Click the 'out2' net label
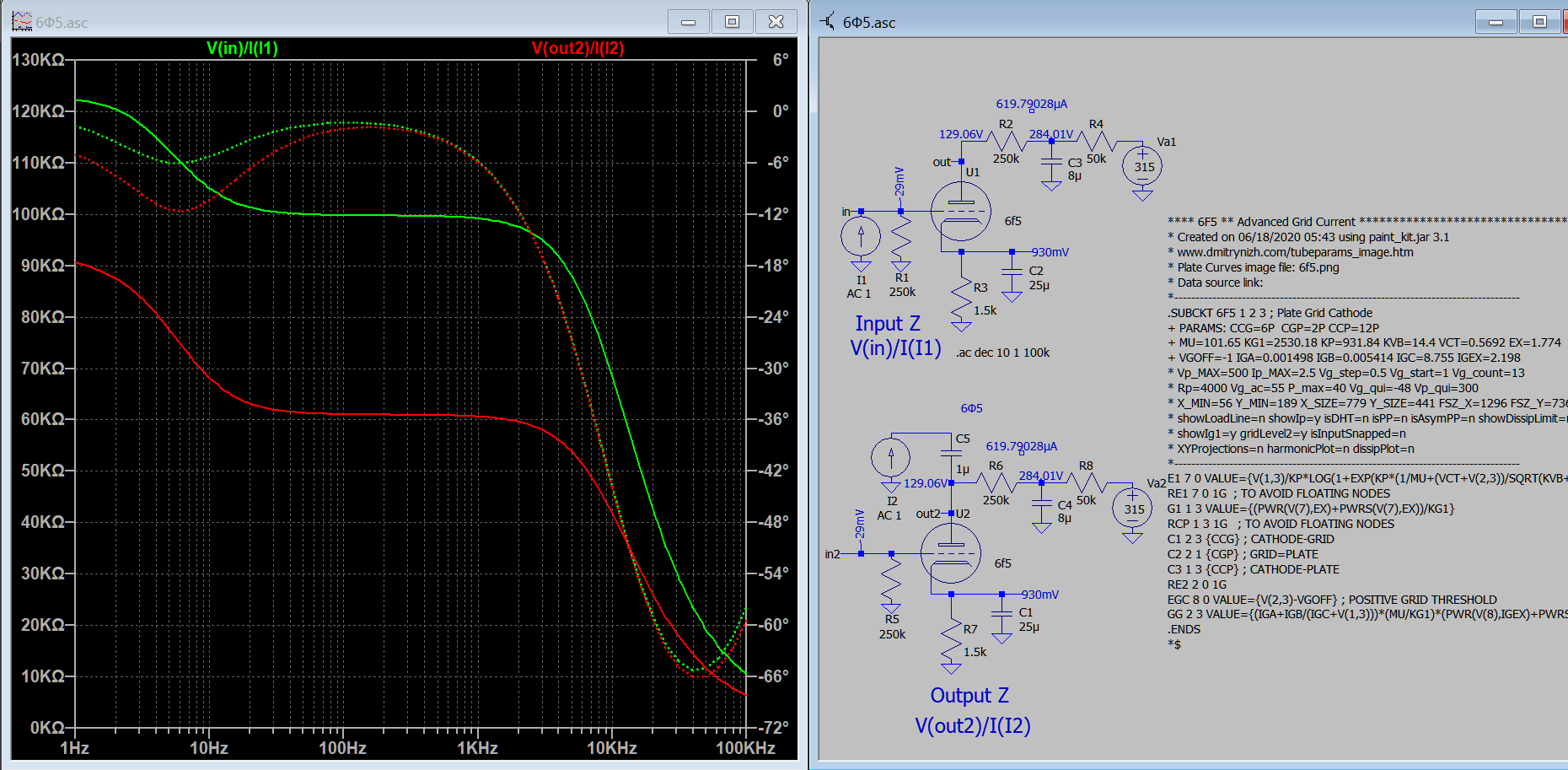 click(x=927, y=514)
